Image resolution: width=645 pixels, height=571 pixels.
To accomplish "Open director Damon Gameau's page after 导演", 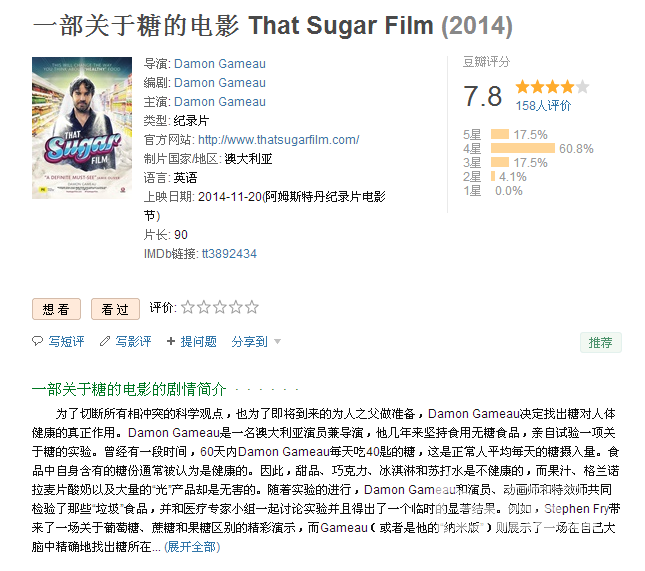I will click(x=220, y=64).
